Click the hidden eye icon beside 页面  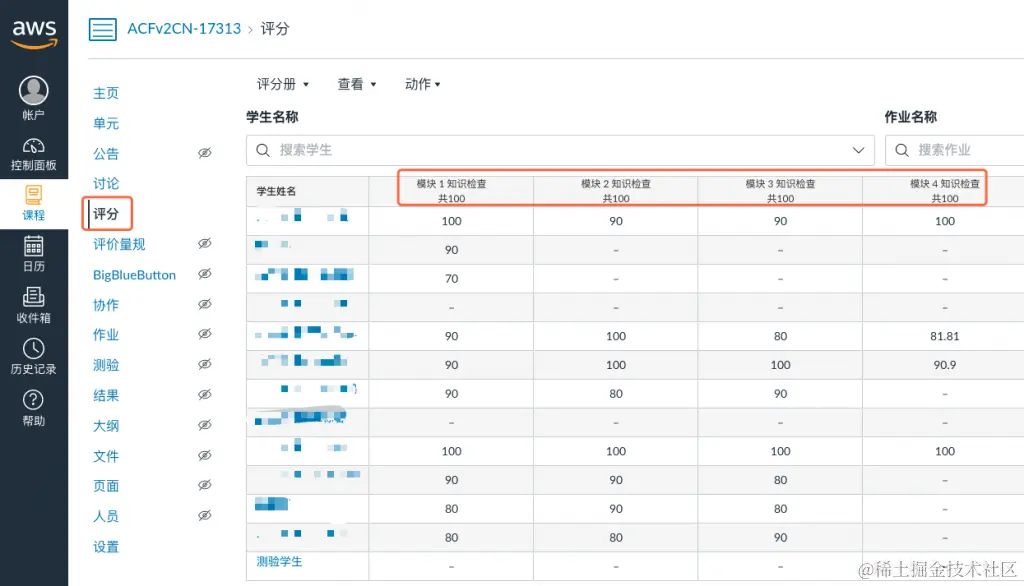click(x=204, y=485)
